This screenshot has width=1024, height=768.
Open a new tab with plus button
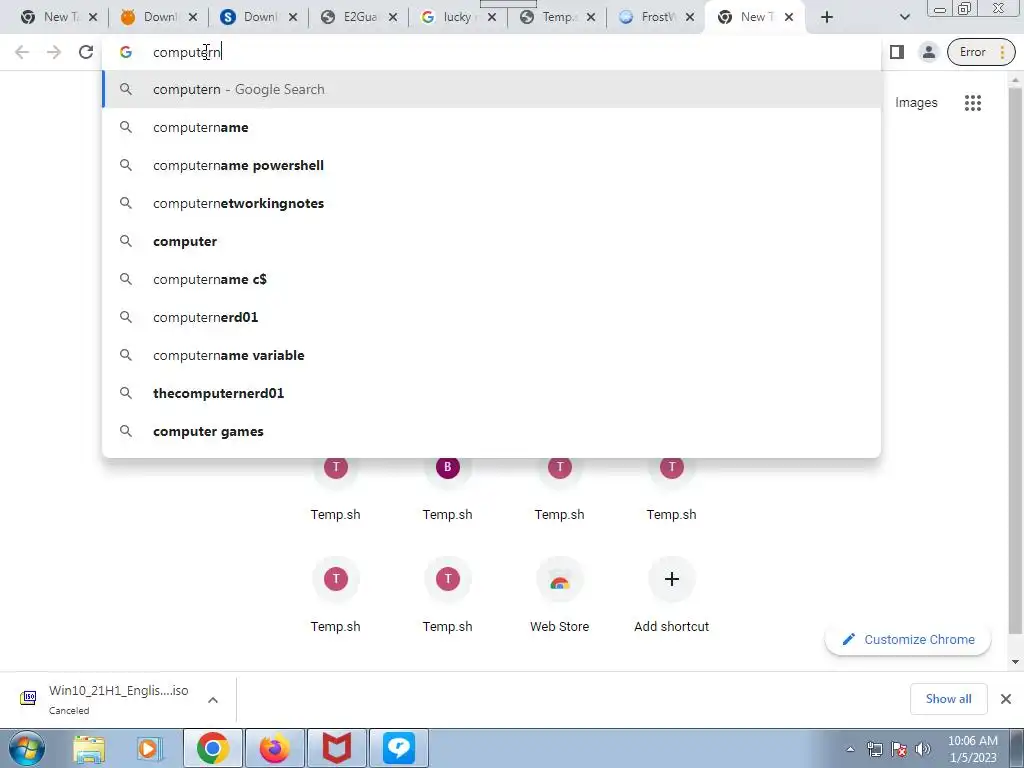pos(827,17)
